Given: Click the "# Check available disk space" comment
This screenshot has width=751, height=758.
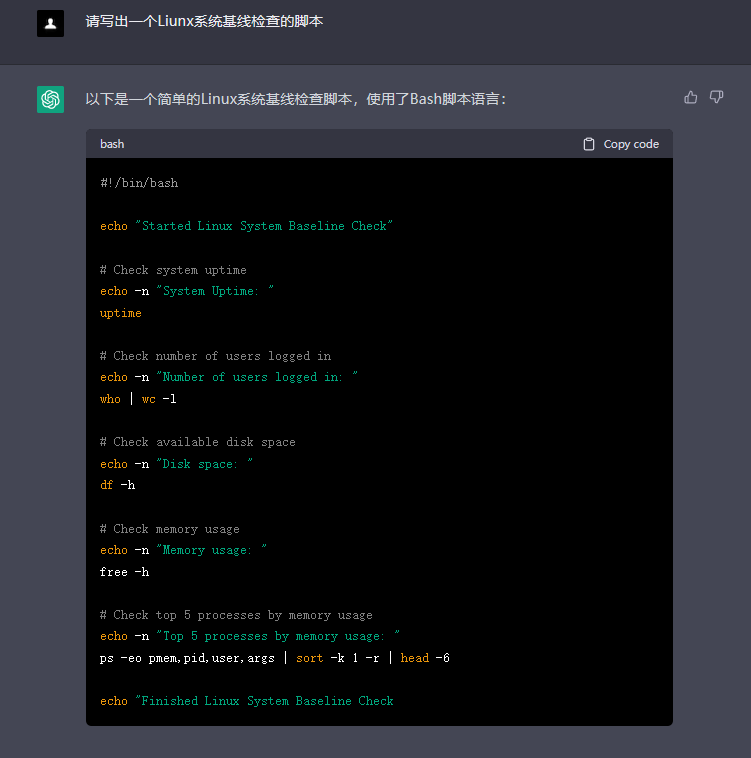Looking at the screenshot, I should click(198, 442).
